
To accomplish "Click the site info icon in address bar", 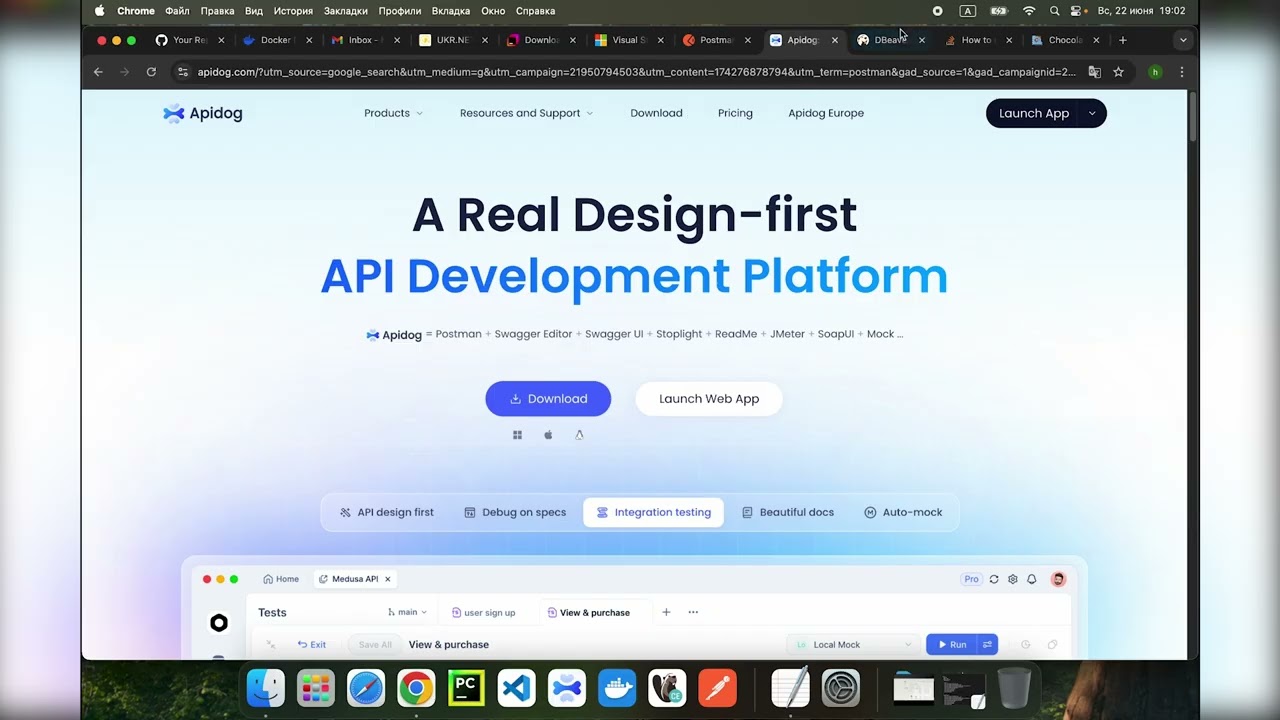I will pyautogui.click(x=182, y=72).
